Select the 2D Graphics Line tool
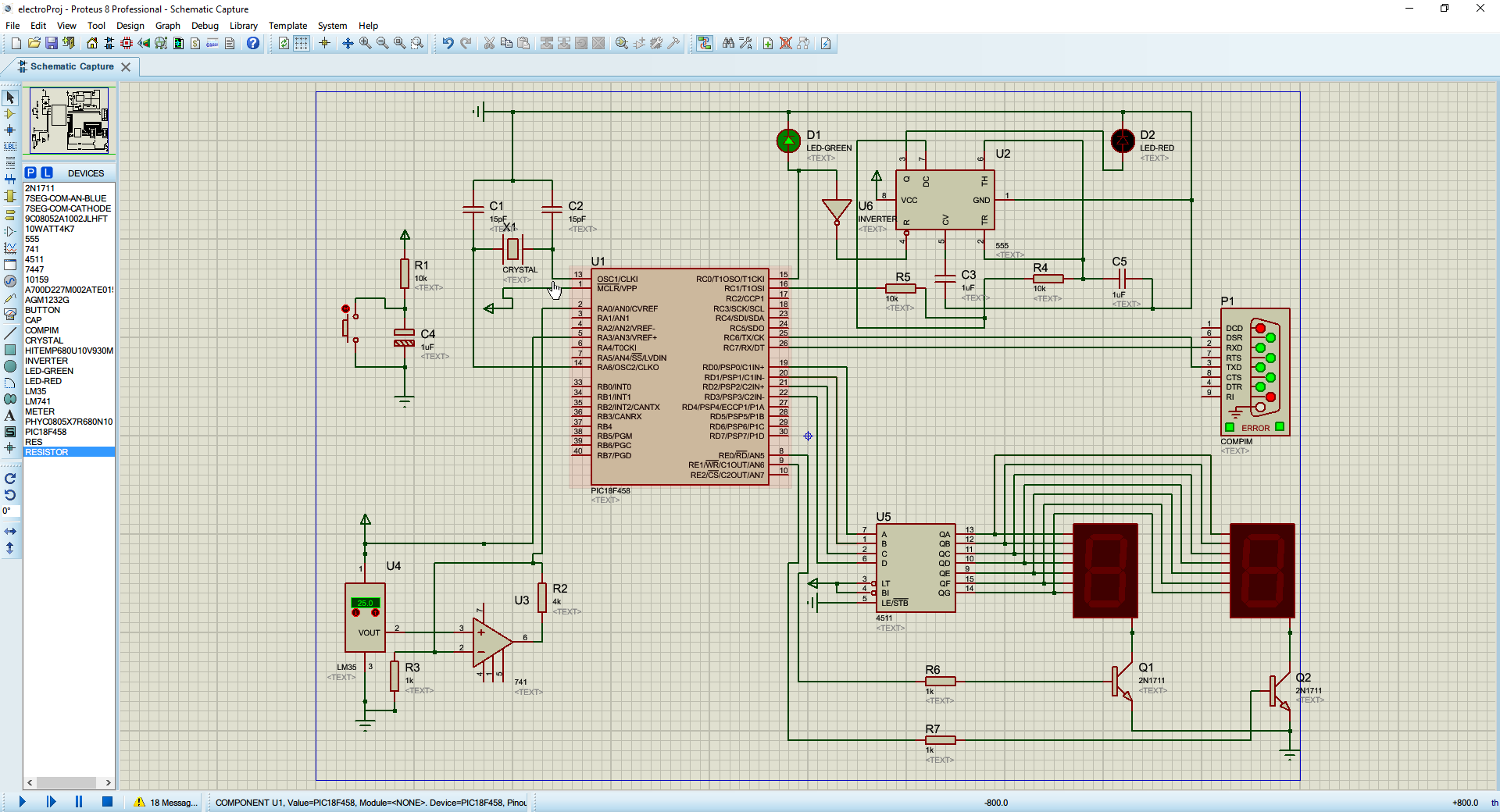The width and height of the screenshot is (1500, 812). click(x=10, y=333)
